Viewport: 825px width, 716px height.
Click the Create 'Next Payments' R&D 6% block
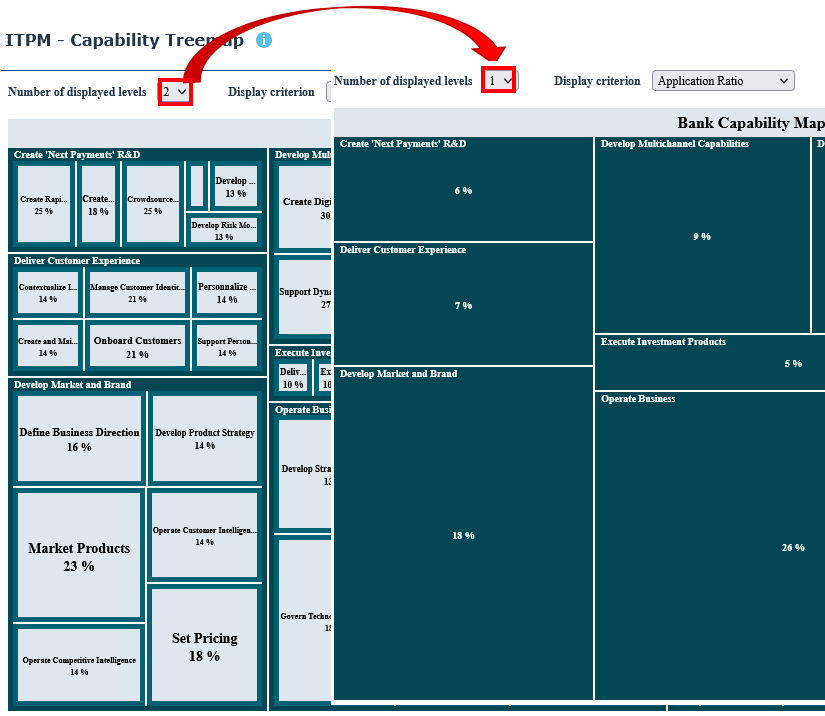(463, 190)
